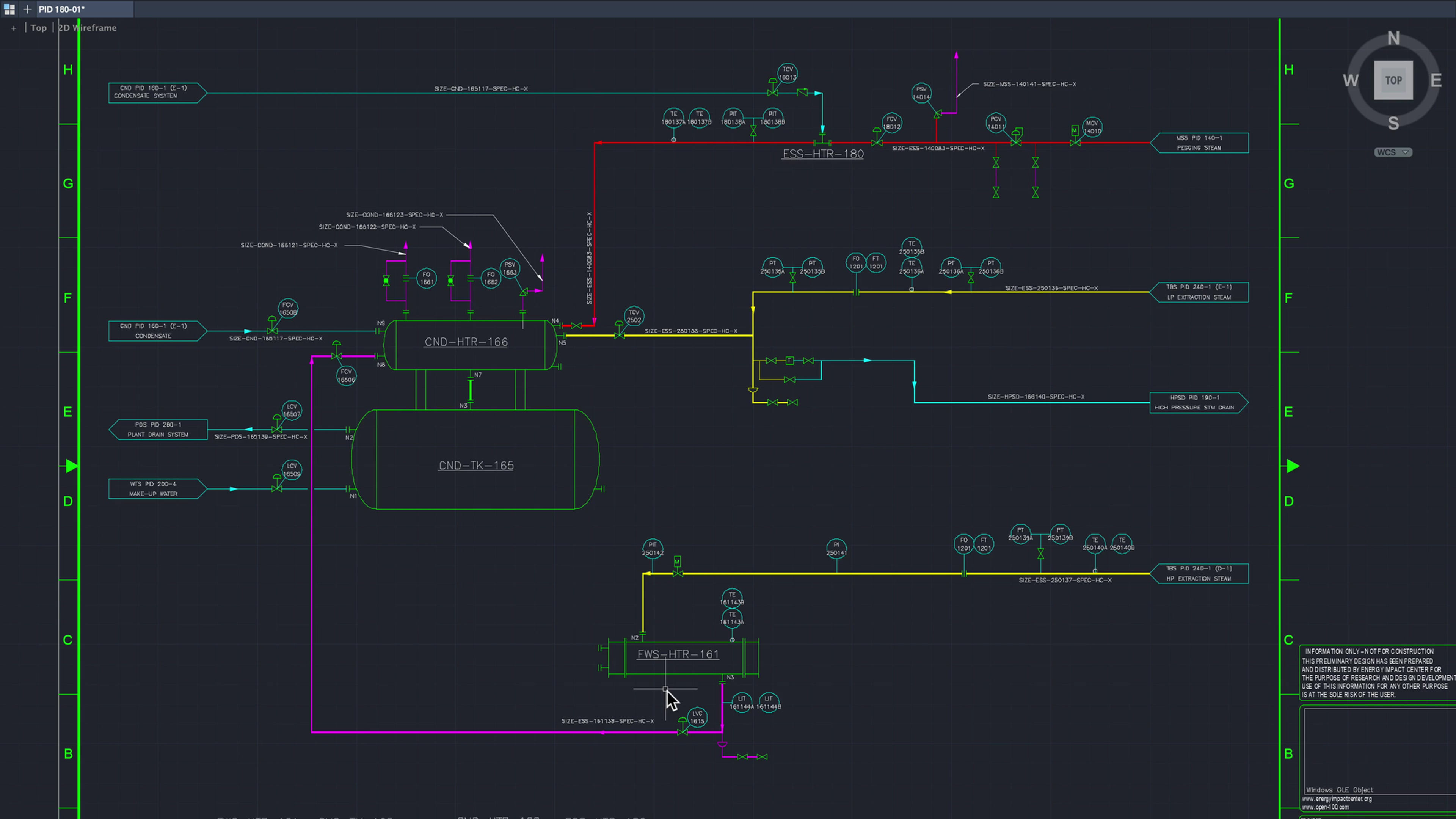Screen dimensions: 1456x819
Task: Select the PSV 14014 instrument bubble
Action: click(921, 93)
